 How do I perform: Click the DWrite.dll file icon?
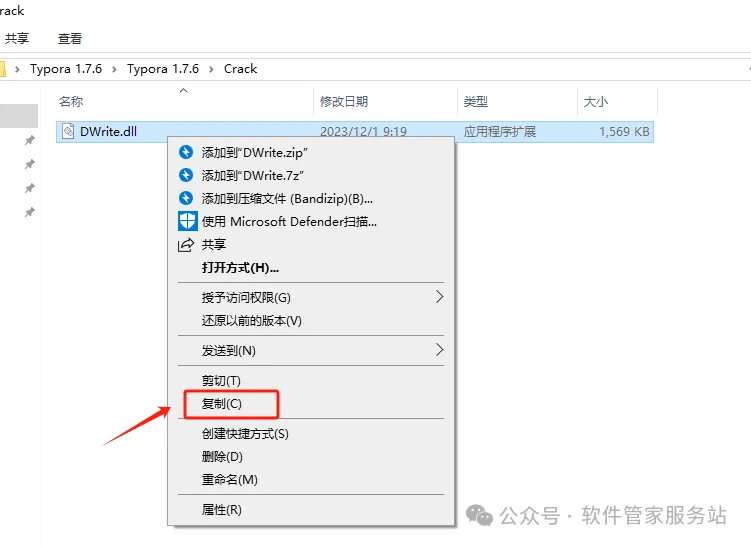pyautogui.click(x=68, y=131)
